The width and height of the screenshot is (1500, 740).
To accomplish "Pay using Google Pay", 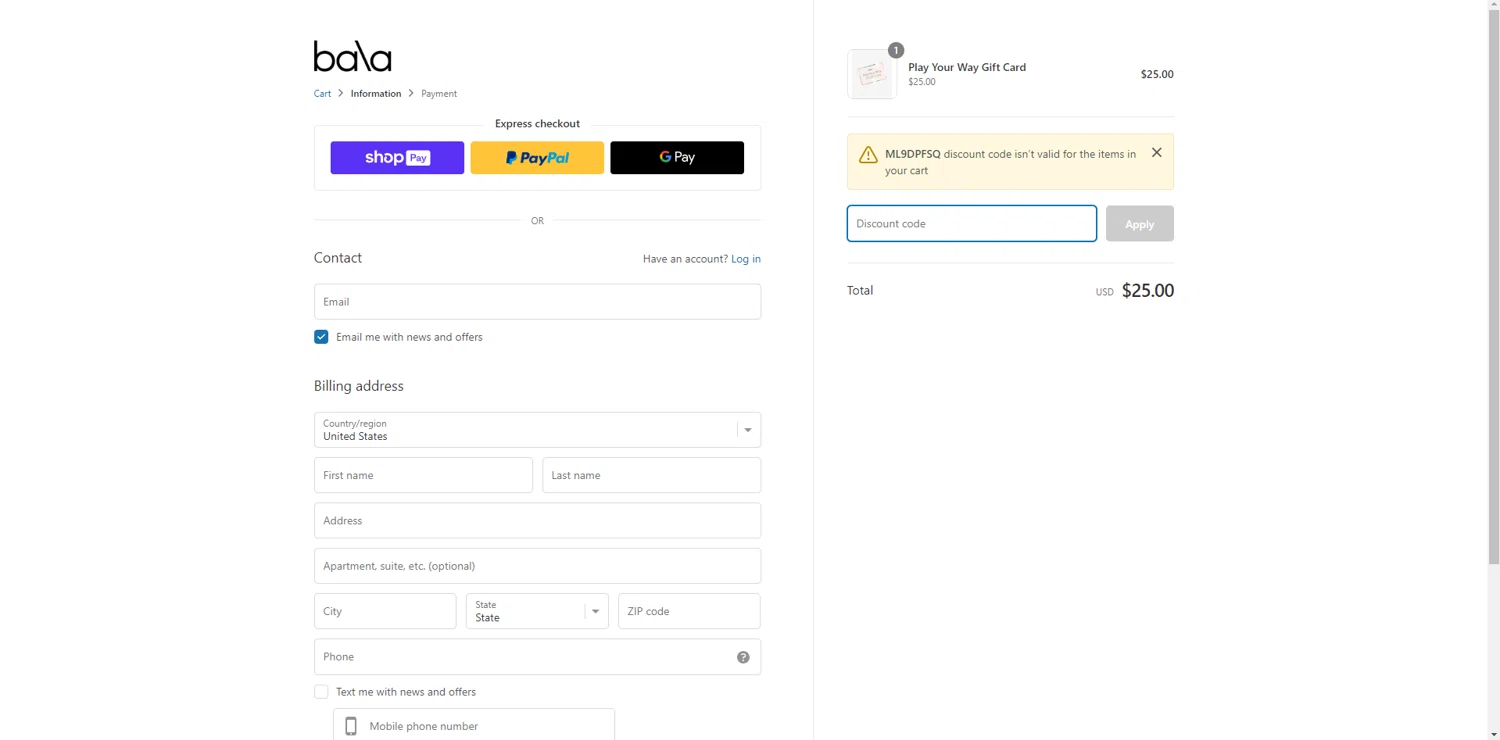I will tap(677, 158).
